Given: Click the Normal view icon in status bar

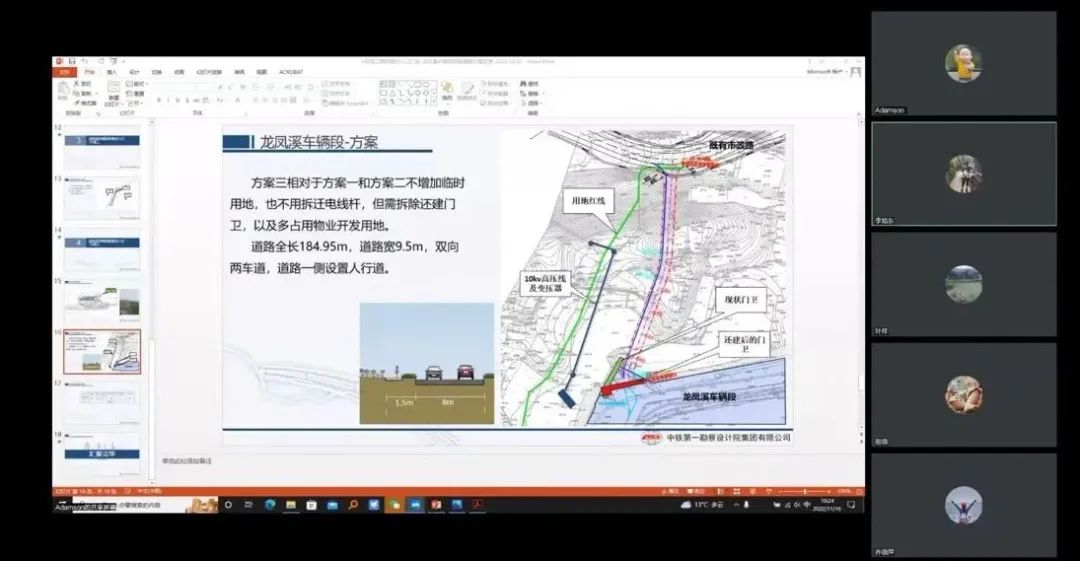Looking at the screenshot, I should point(721,491).
